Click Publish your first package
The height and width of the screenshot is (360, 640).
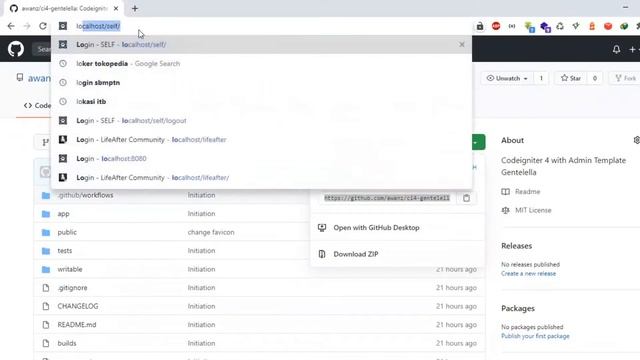pyautogui.click(x=535, y=336)
